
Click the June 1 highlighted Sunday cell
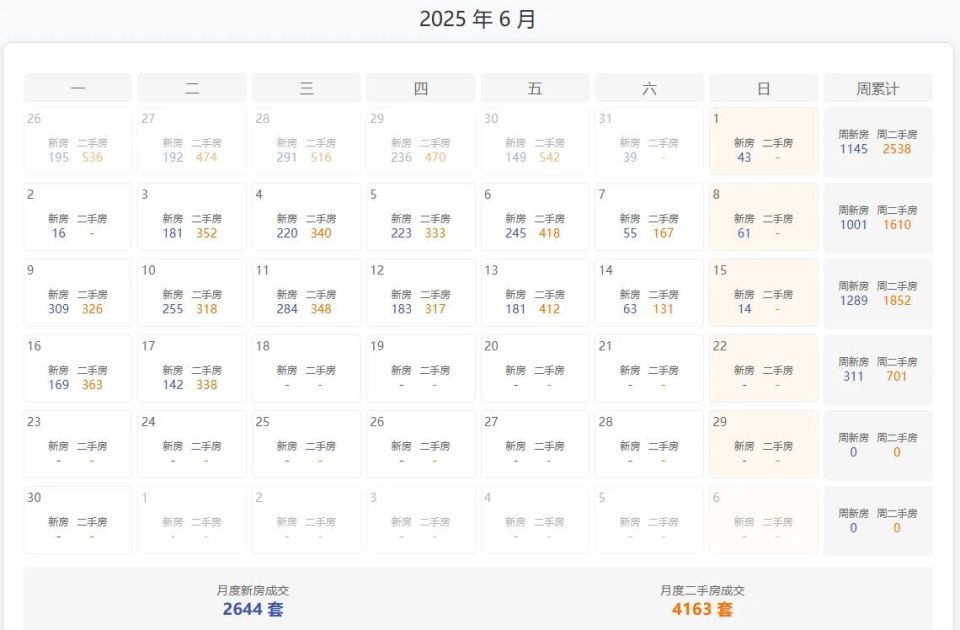tap(763, 141)
